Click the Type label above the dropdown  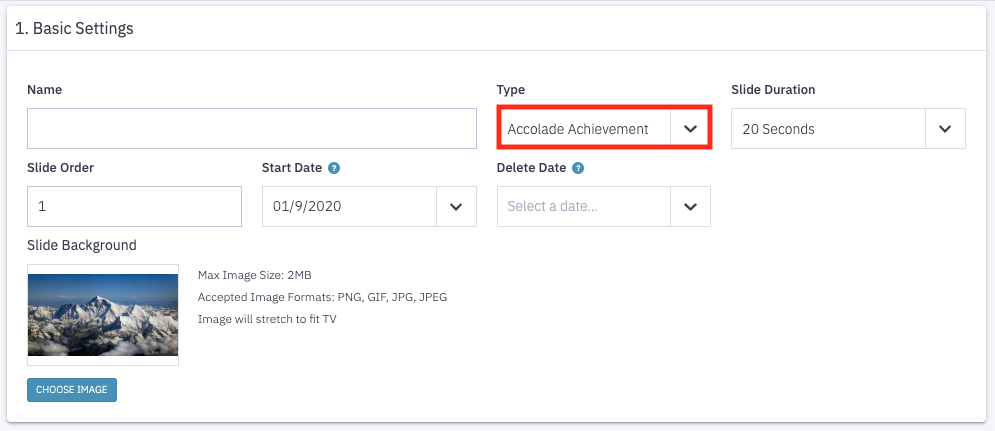pos(511,90)
